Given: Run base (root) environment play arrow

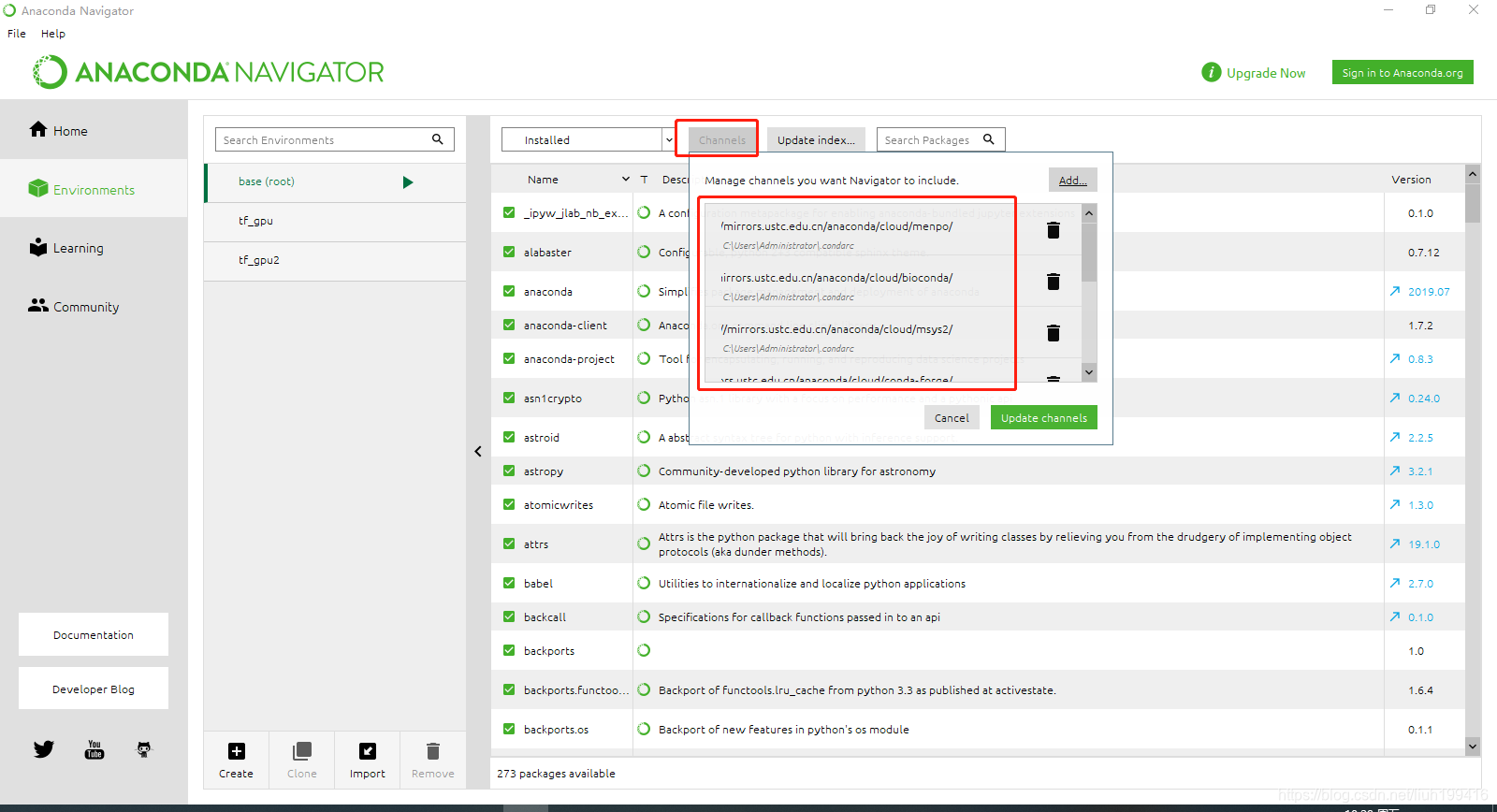Looking at the screenshot, I should [x=408, y=182].
